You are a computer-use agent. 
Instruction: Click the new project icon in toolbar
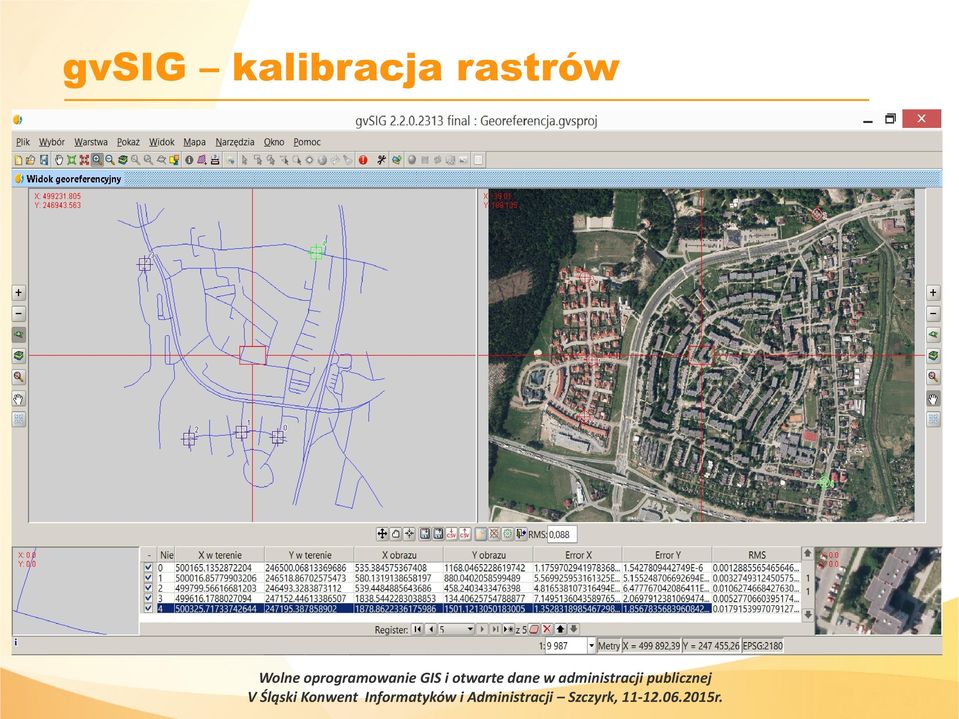coord(18,160)
